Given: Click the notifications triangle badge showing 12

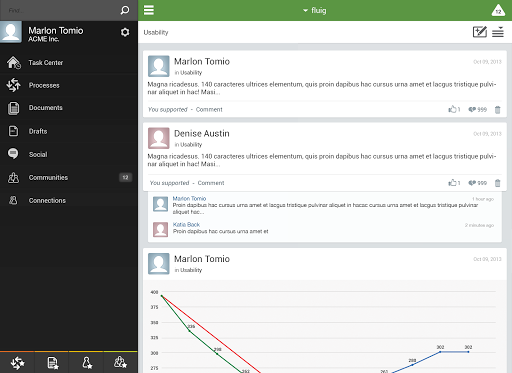Looking at the screenshot, I should pos(498,10).
